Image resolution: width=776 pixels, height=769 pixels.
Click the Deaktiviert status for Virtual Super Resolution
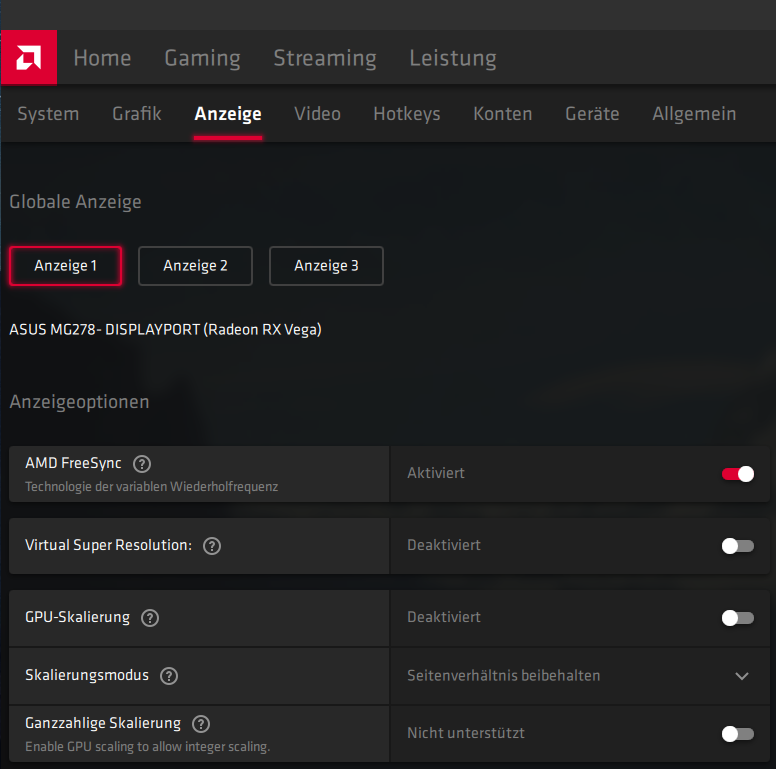tap(443, 545)
